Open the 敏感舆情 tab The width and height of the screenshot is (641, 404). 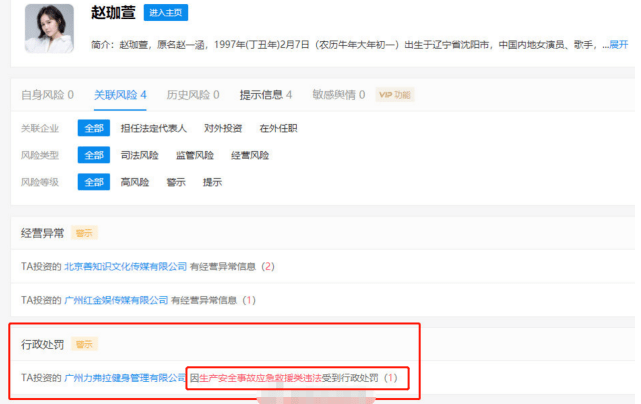coord(339,95)
